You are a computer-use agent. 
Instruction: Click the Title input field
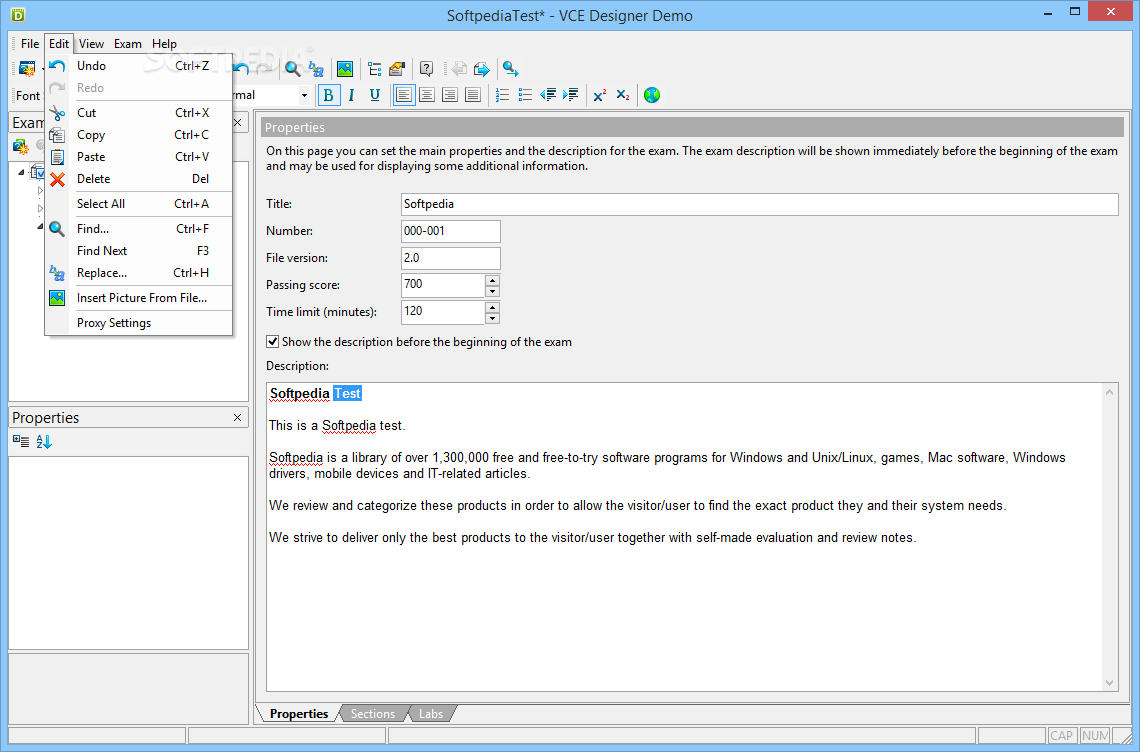pos(759,204)
